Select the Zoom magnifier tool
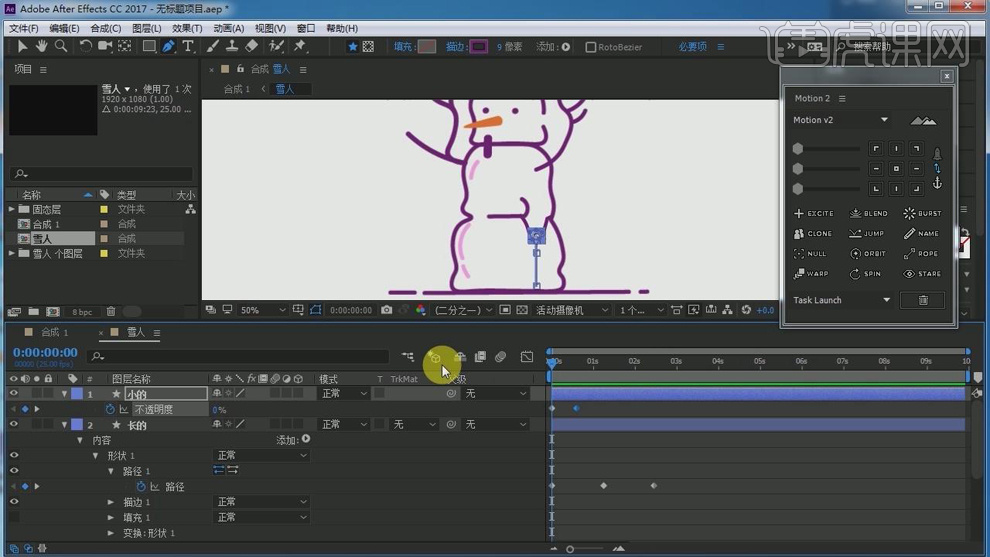The image size is (990, 557). 61,47
